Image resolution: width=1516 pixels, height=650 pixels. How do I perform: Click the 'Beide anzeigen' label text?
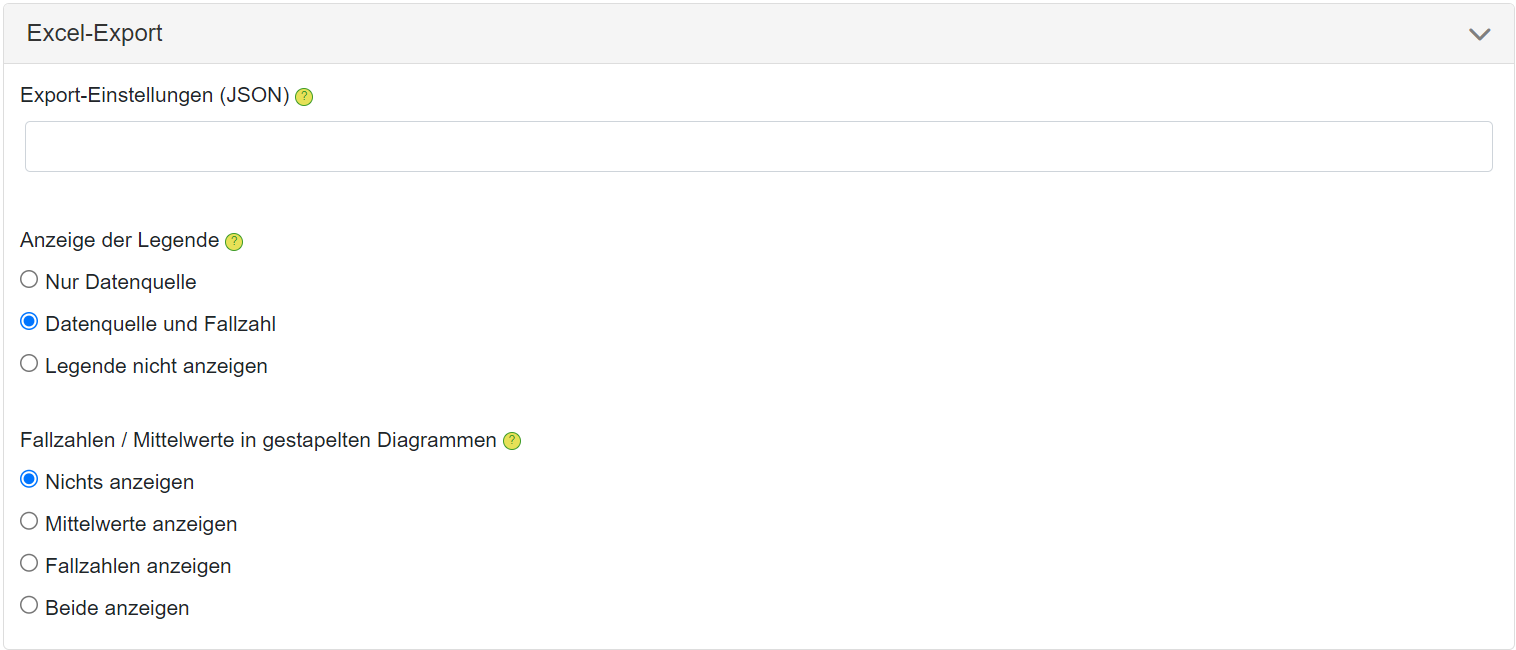117,608
